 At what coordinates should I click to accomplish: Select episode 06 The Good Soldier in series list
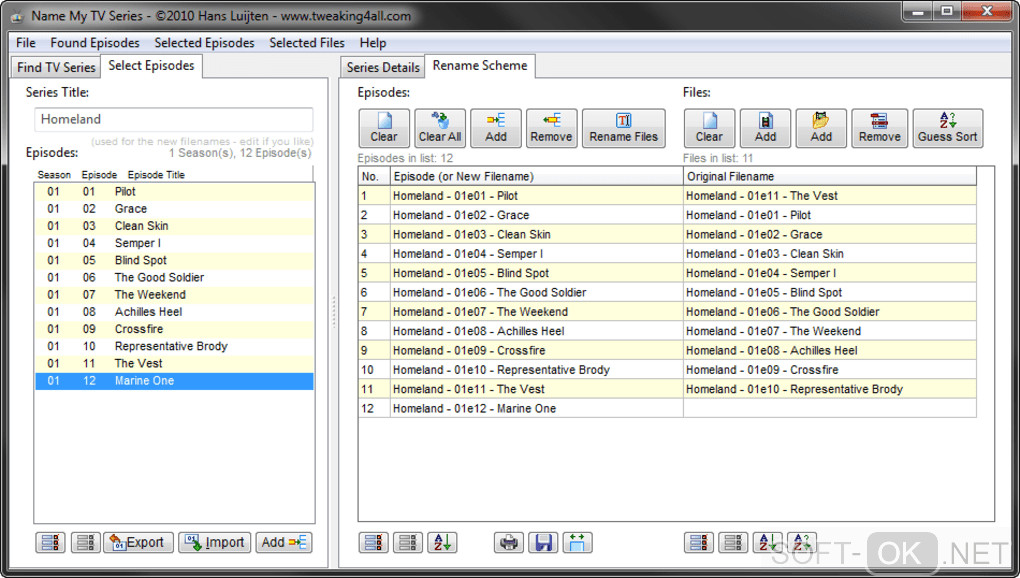(x=174, y=278)
